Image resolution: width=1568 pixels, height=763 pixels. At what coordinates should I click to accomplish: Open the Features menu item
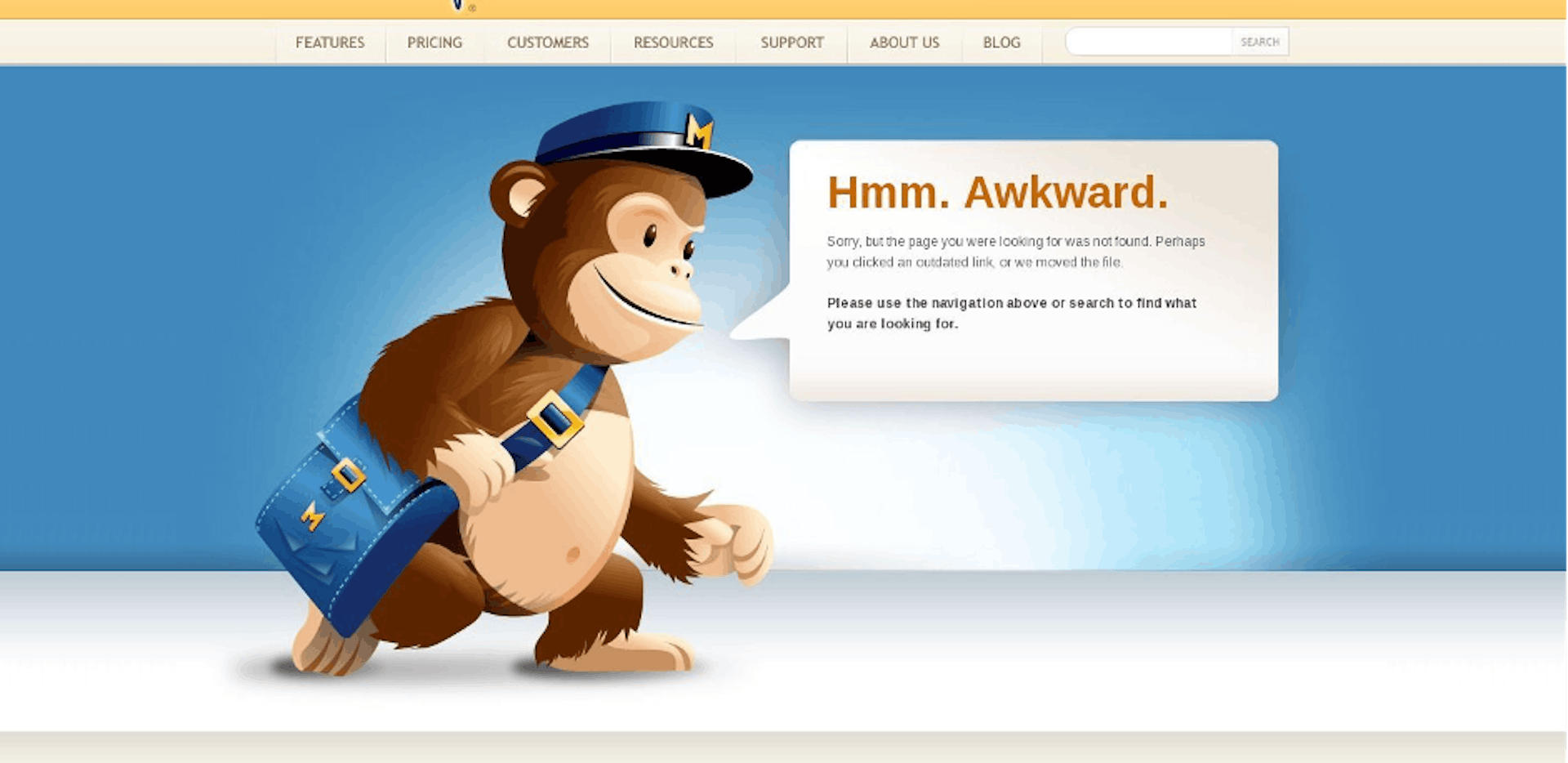pos(330,42)
